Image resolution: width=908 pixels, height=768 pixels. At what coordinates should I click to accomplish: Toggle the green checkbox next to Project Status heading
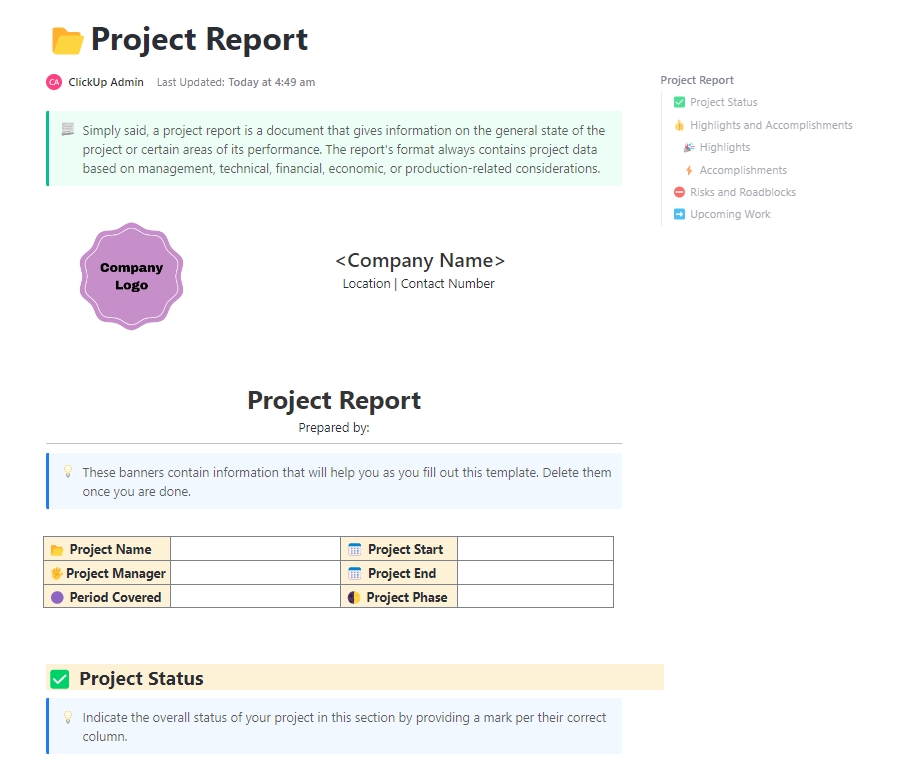[x=60, y=678]
